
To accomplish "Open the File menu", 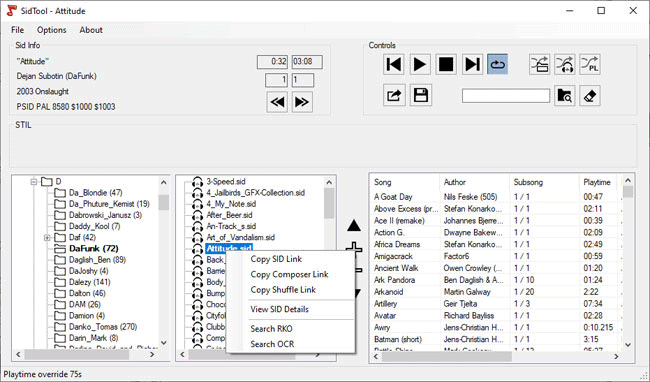I will [17, 30].
